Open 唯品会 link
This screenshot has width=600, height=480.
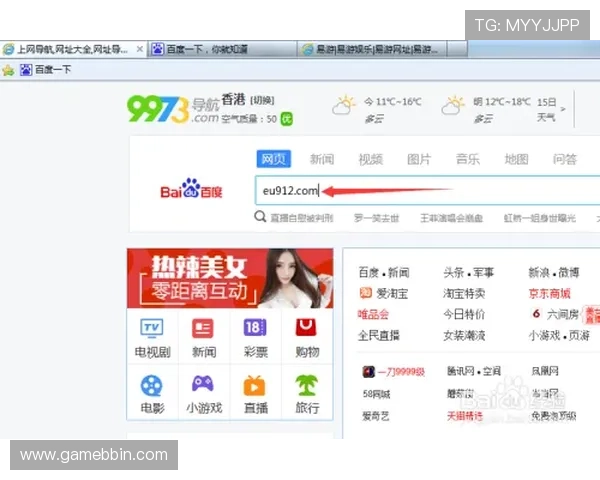pyautogui.click(x=373, y=315)
